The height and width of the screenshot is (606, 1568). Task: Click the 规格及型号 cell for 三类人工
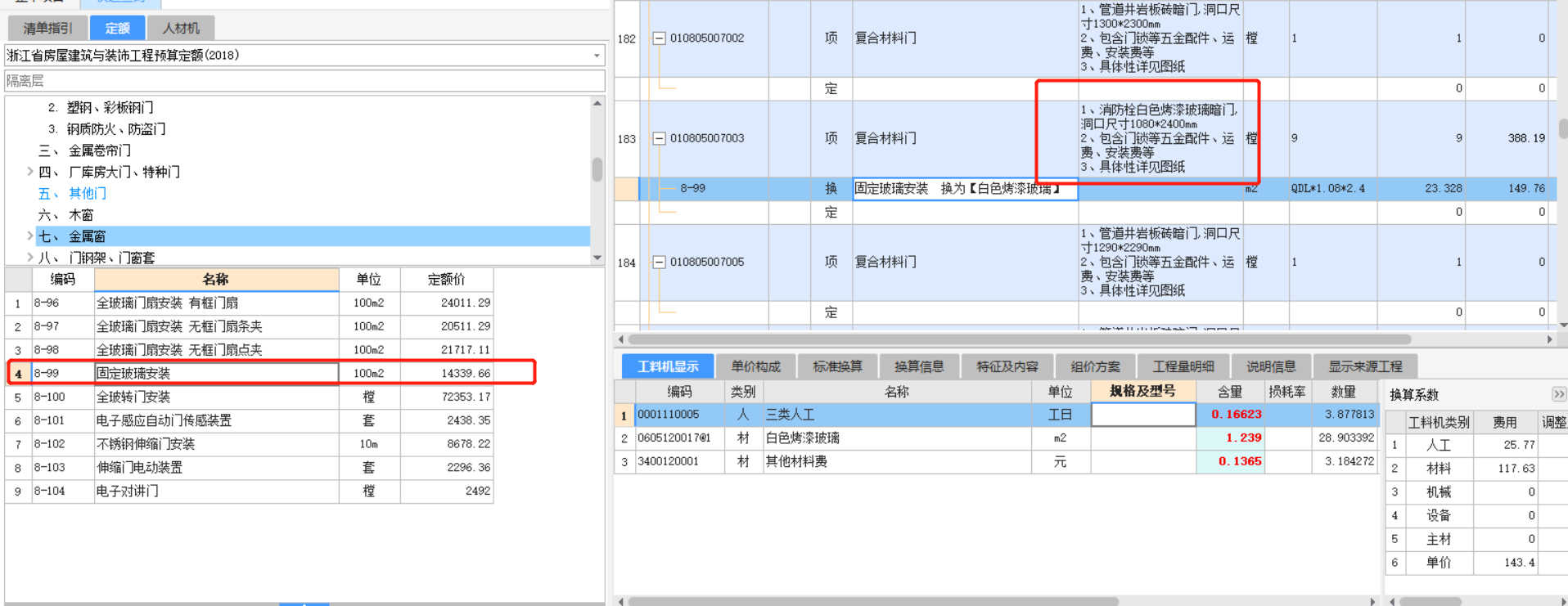point(1143,415)
